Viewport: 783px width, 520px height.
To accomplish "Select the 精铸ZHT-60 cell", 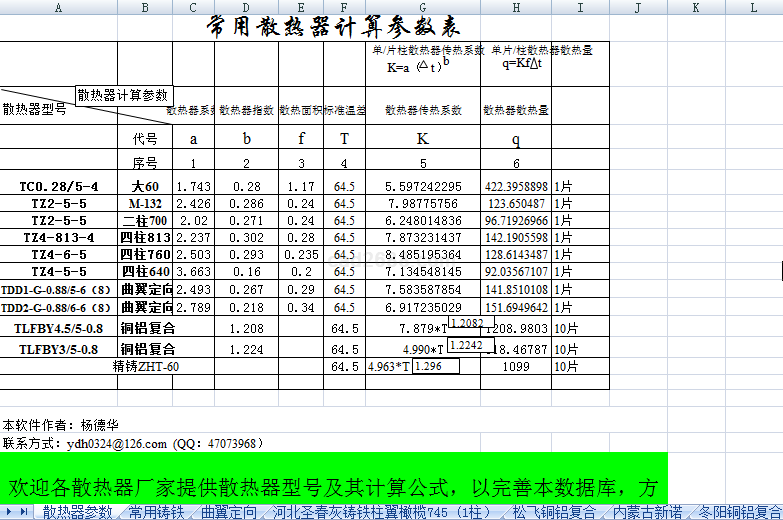I will point(145,366).
